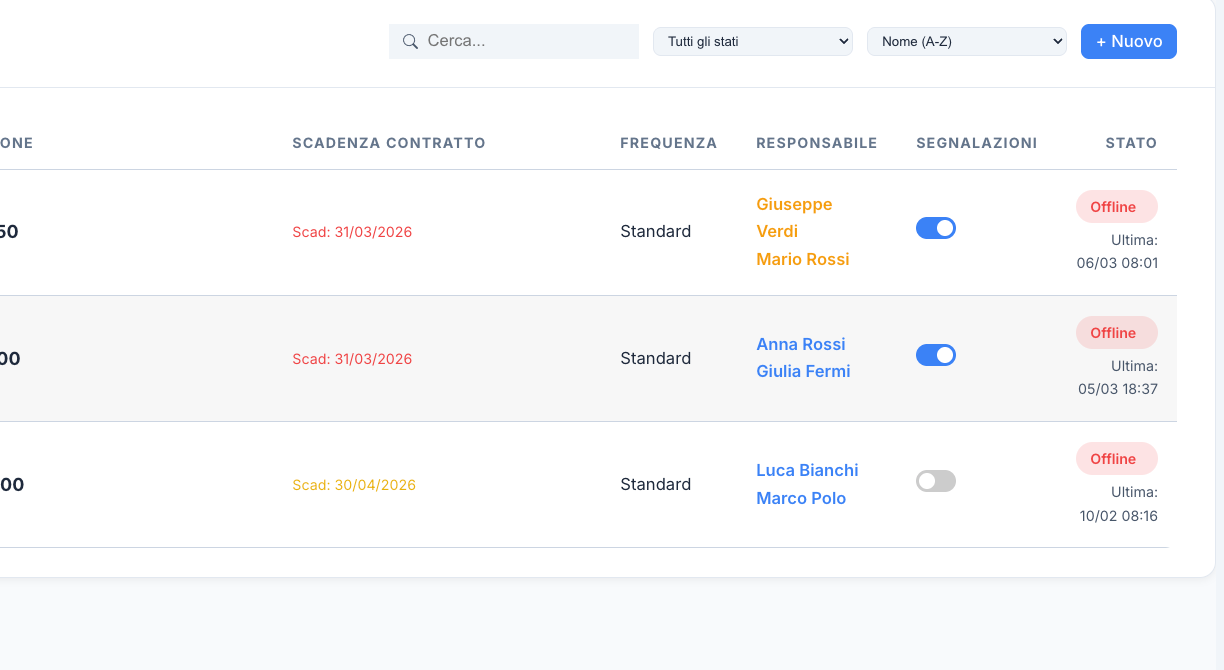Sort by the Scadenza Contratto column header
The image size is (1224, 670).
coord(388,143)
